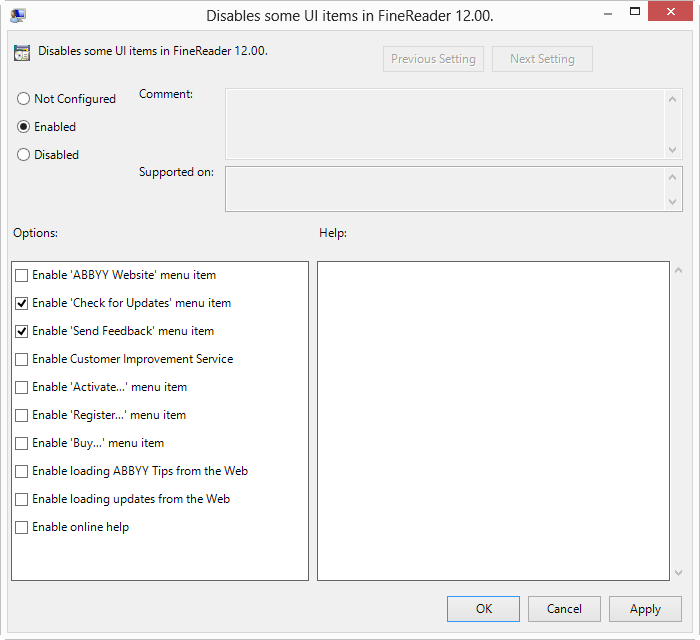Tick Enable 'Register...' menu item checkbox

[21, 416]
